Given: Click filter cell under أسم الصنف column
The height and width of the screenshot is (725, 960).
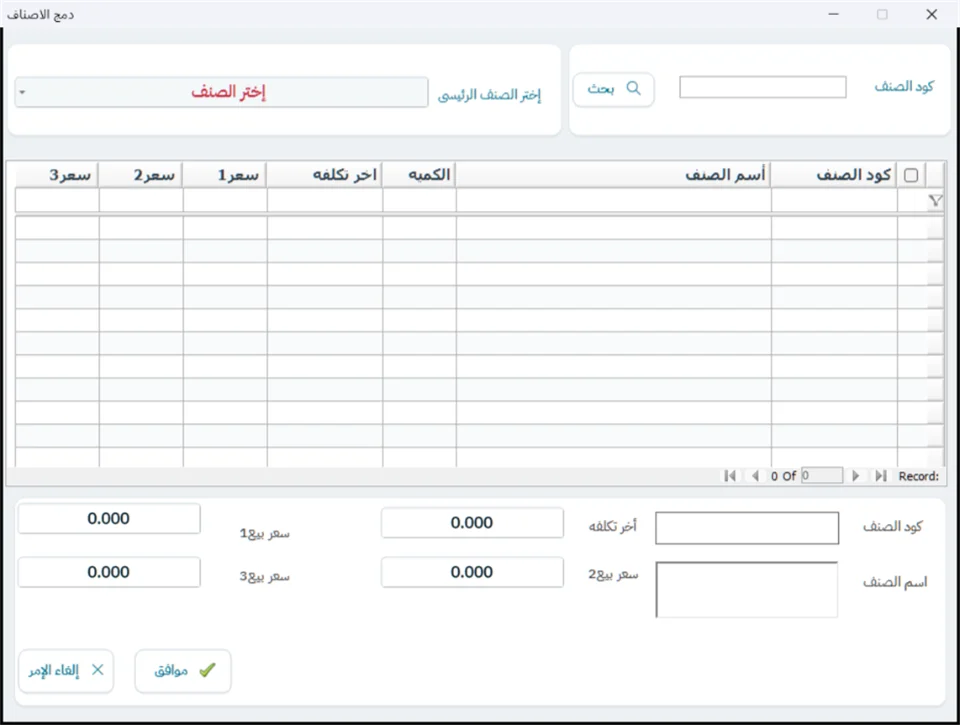Looking at the screenshot, I should pyautogui.click(x=613, y=200).
